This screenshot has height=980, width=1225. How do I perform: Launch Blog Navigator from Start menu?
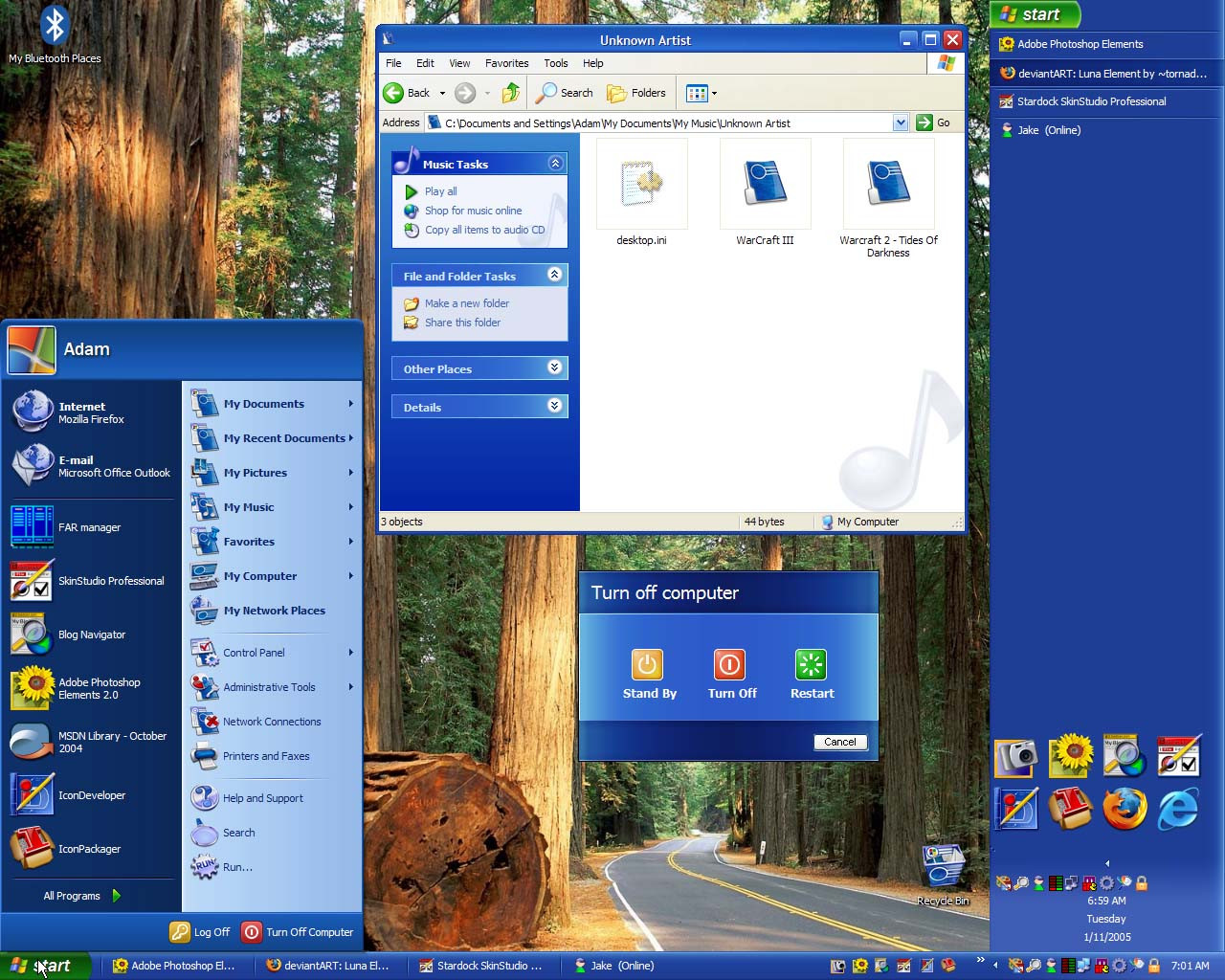(92, 635)
